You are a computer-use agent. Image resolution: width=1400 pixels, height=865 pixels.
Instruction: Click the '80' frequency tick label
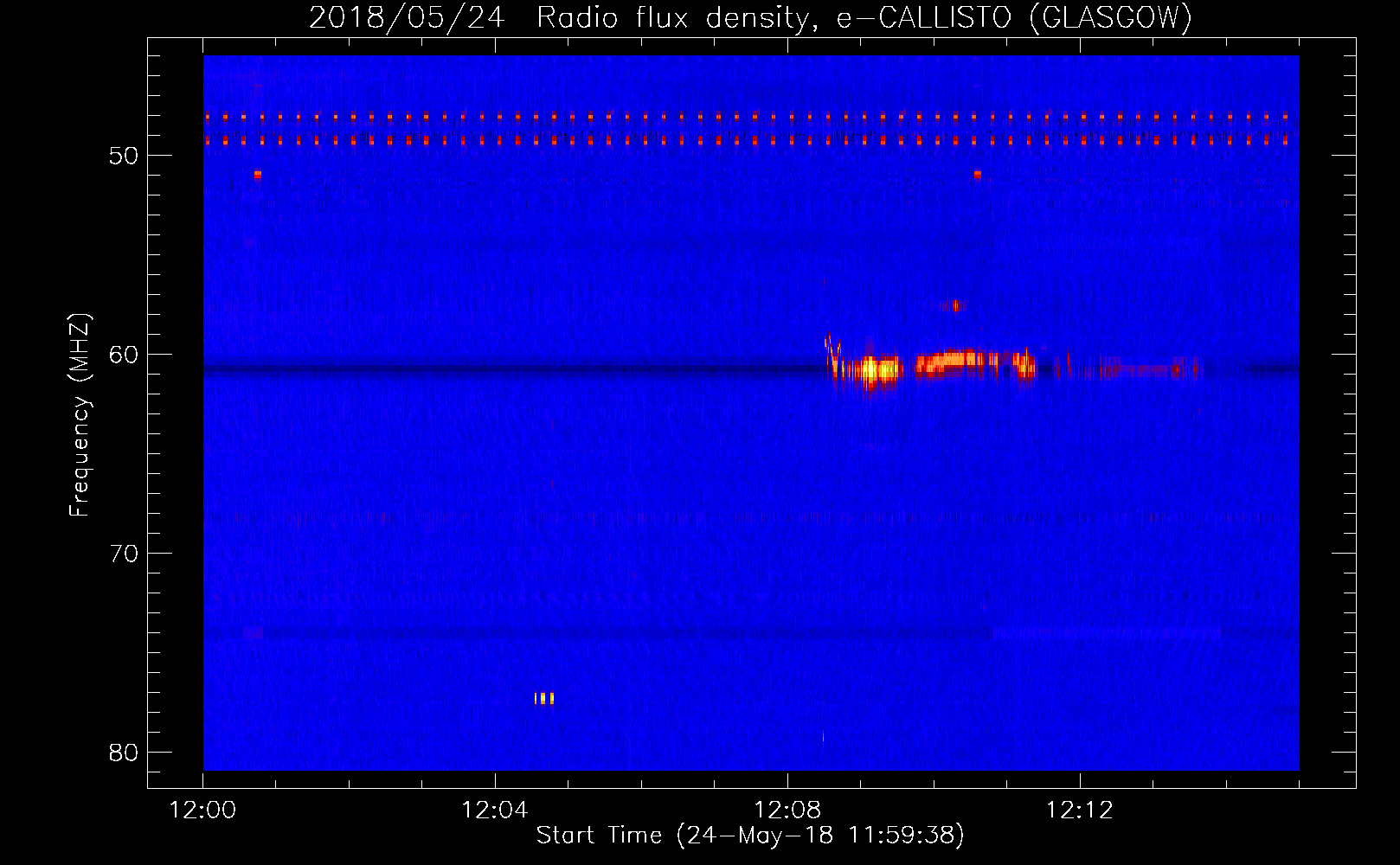click(124, 753)
